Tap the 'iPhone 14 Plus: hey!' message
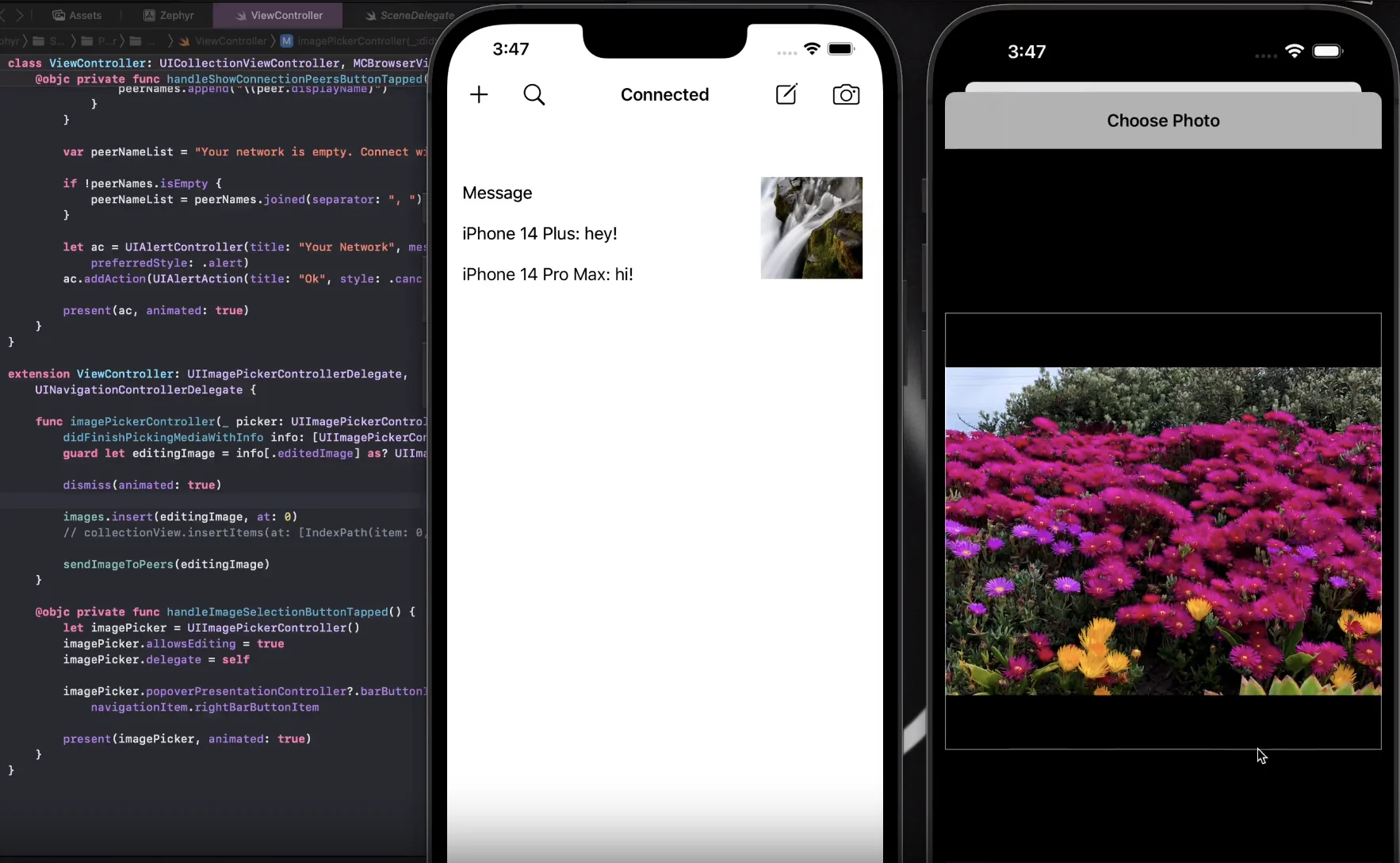The width and height of the screenshot is (1400, 863). click(539, 234)
